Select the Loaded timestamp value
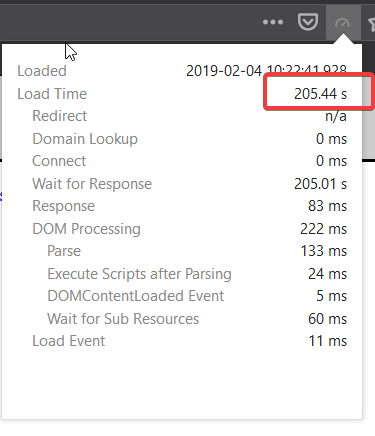Image resolution: width=375 pixels, height=436 pixels. click(266, 71)
